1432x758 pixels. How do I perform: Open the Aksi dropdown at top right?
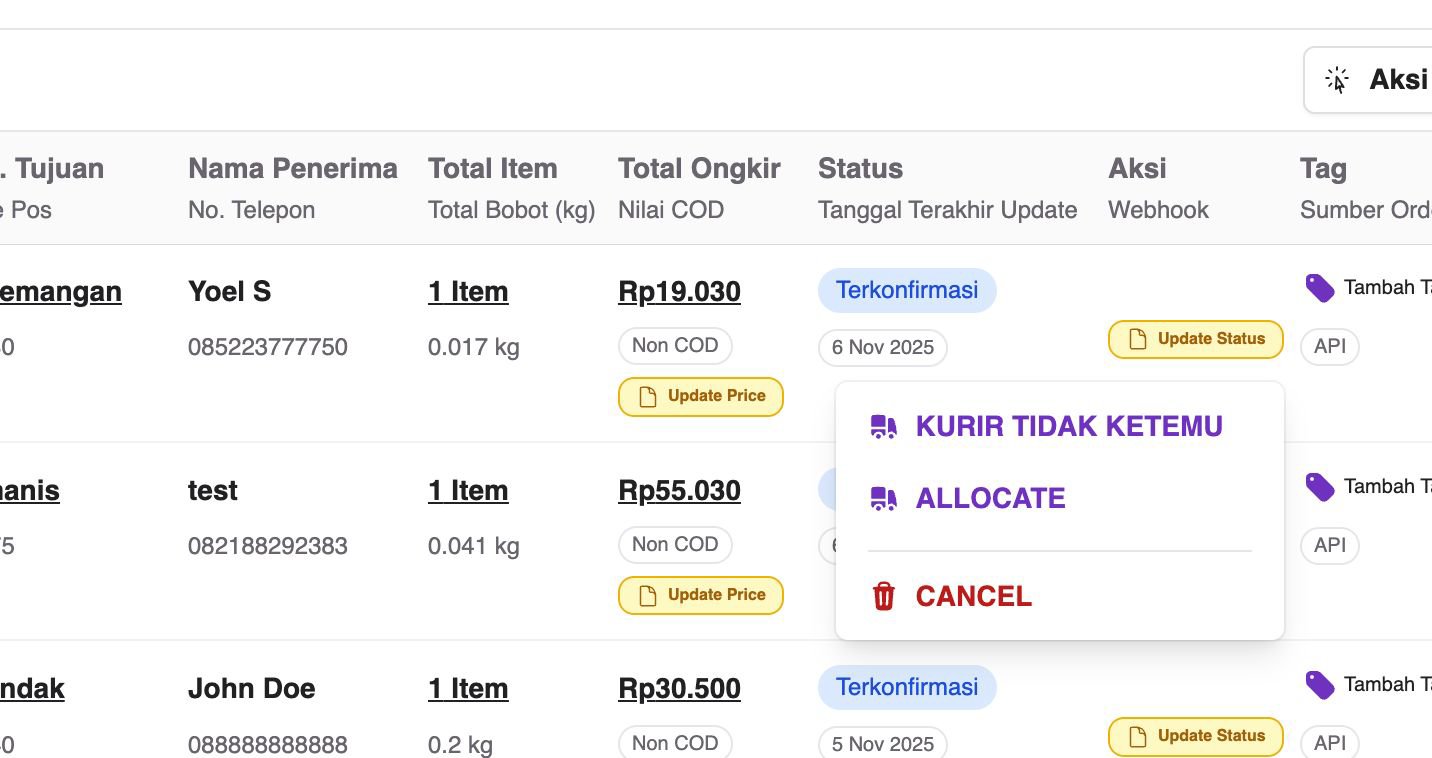(1380, 80)
